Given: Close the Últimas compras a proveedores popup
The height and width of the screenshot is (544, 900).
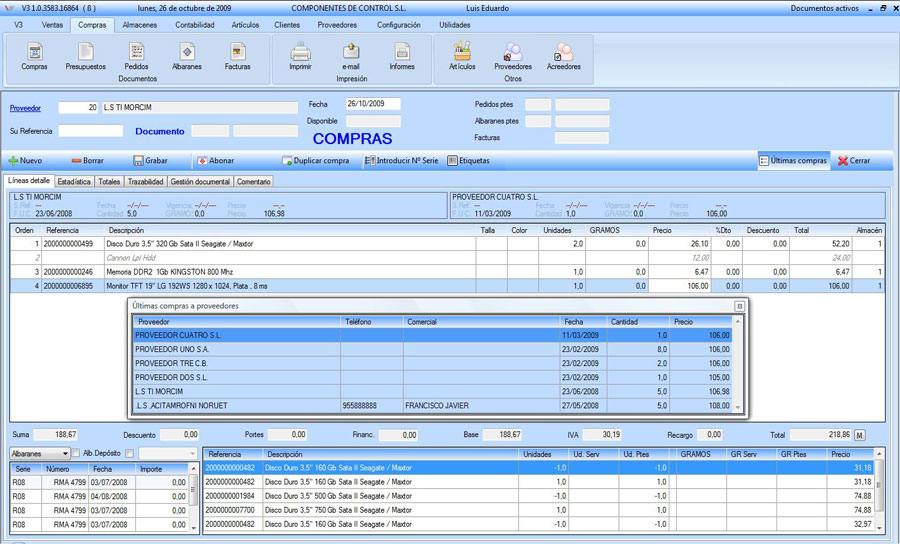Looking at the screenshot, I should click(739, 306).
